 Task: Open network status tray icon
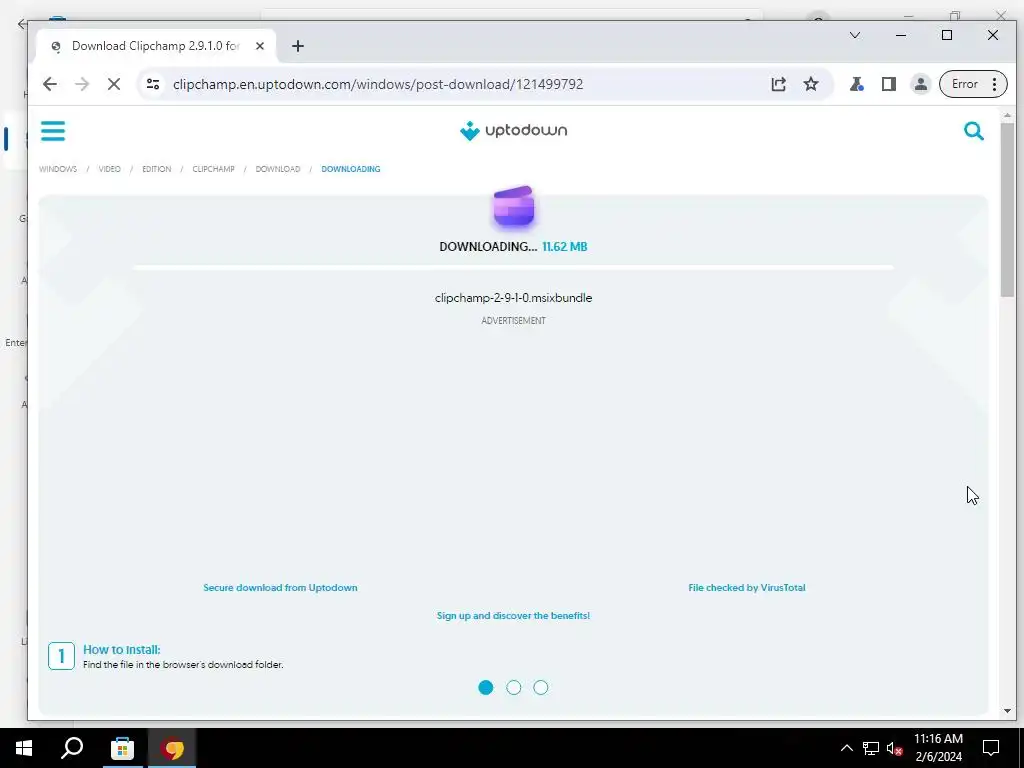coord(871,748)
